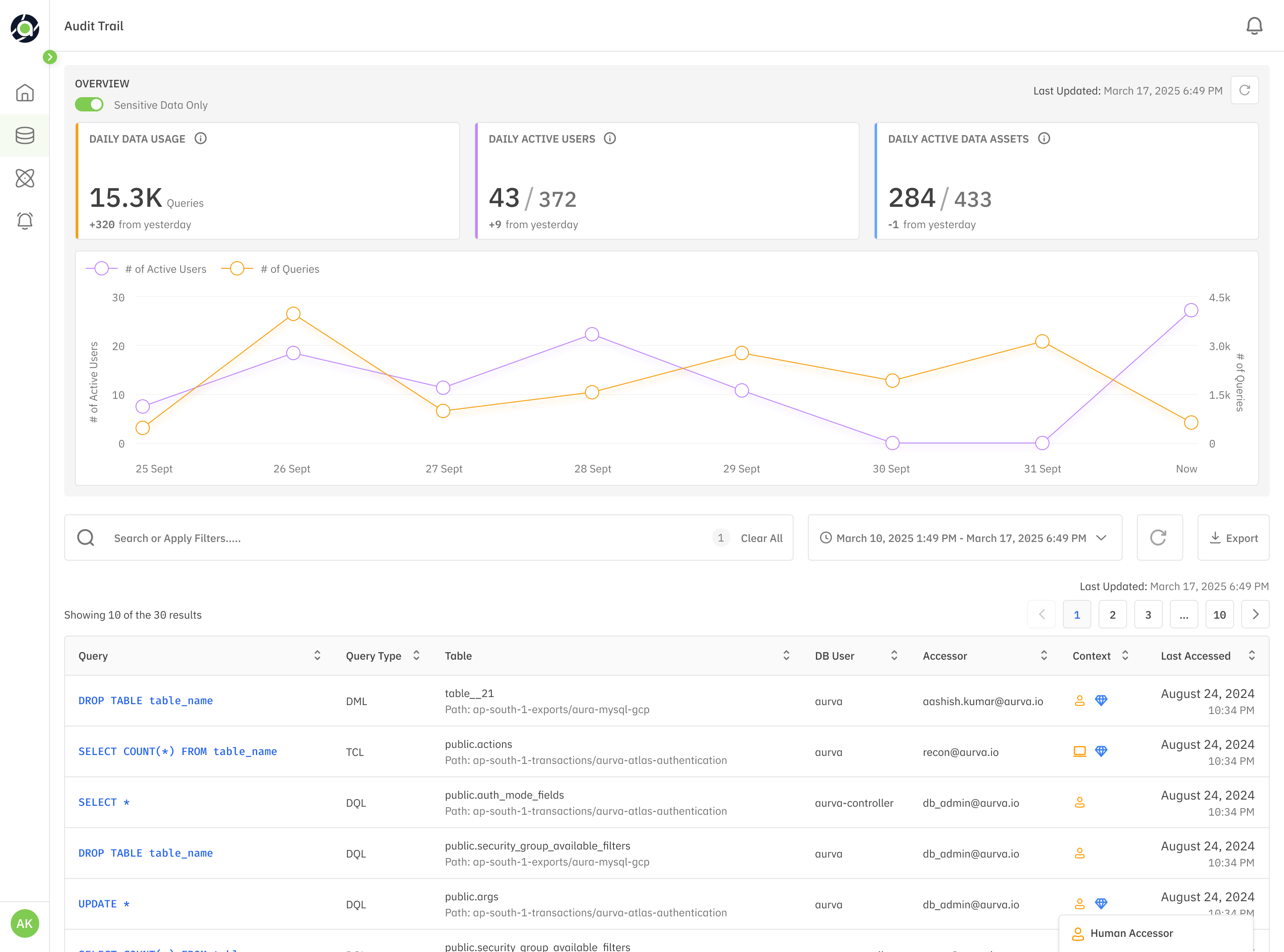Open the Home icon in the sidebar
The image size is (1284, 952).
[x=25, y=93]
